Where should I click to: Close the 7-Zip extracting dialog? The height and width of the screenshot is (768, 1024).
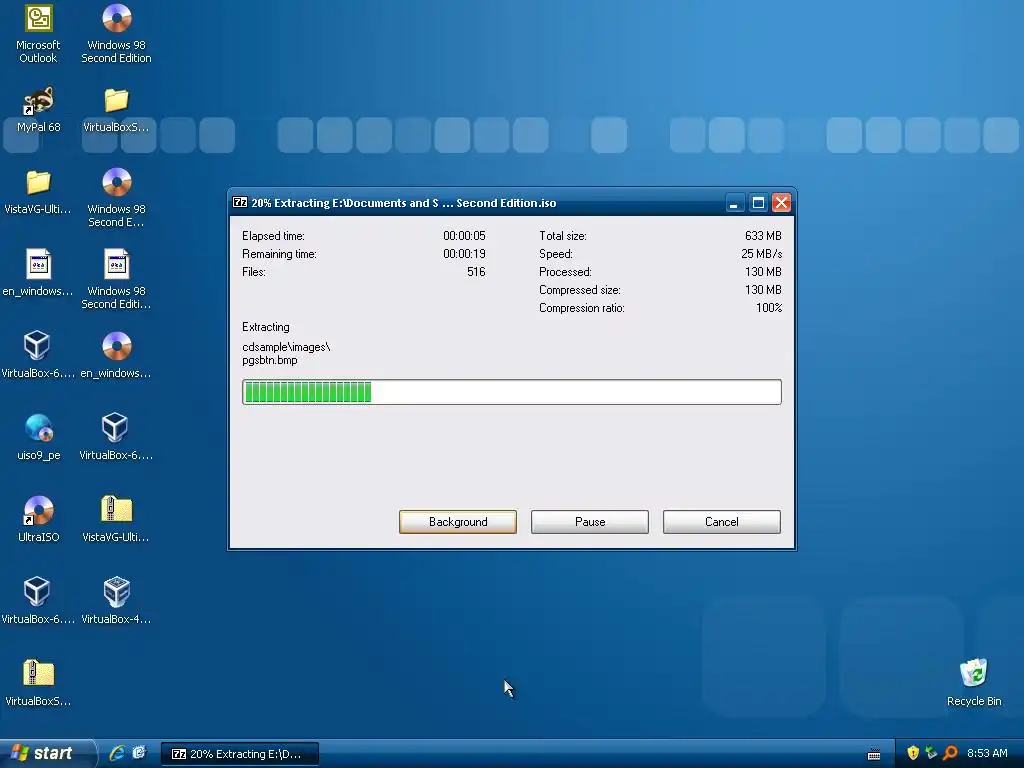(781, 202)
